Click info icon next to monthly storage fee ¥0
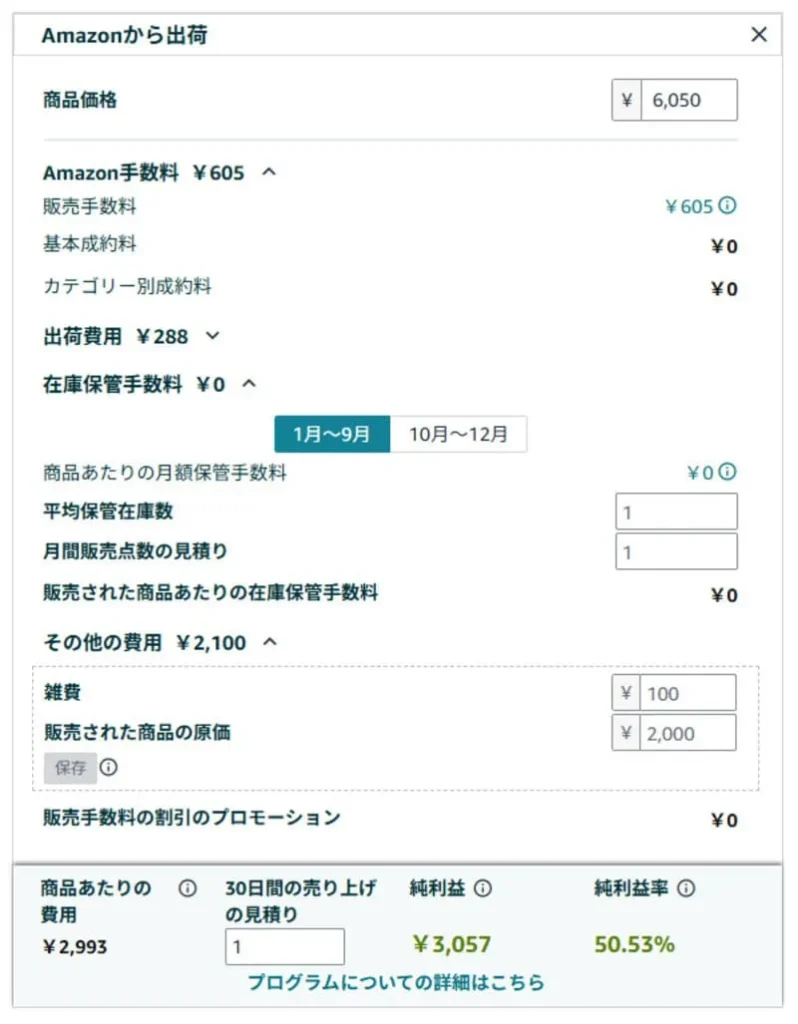Screen dimensions: 798x1024 click(727, 472)
